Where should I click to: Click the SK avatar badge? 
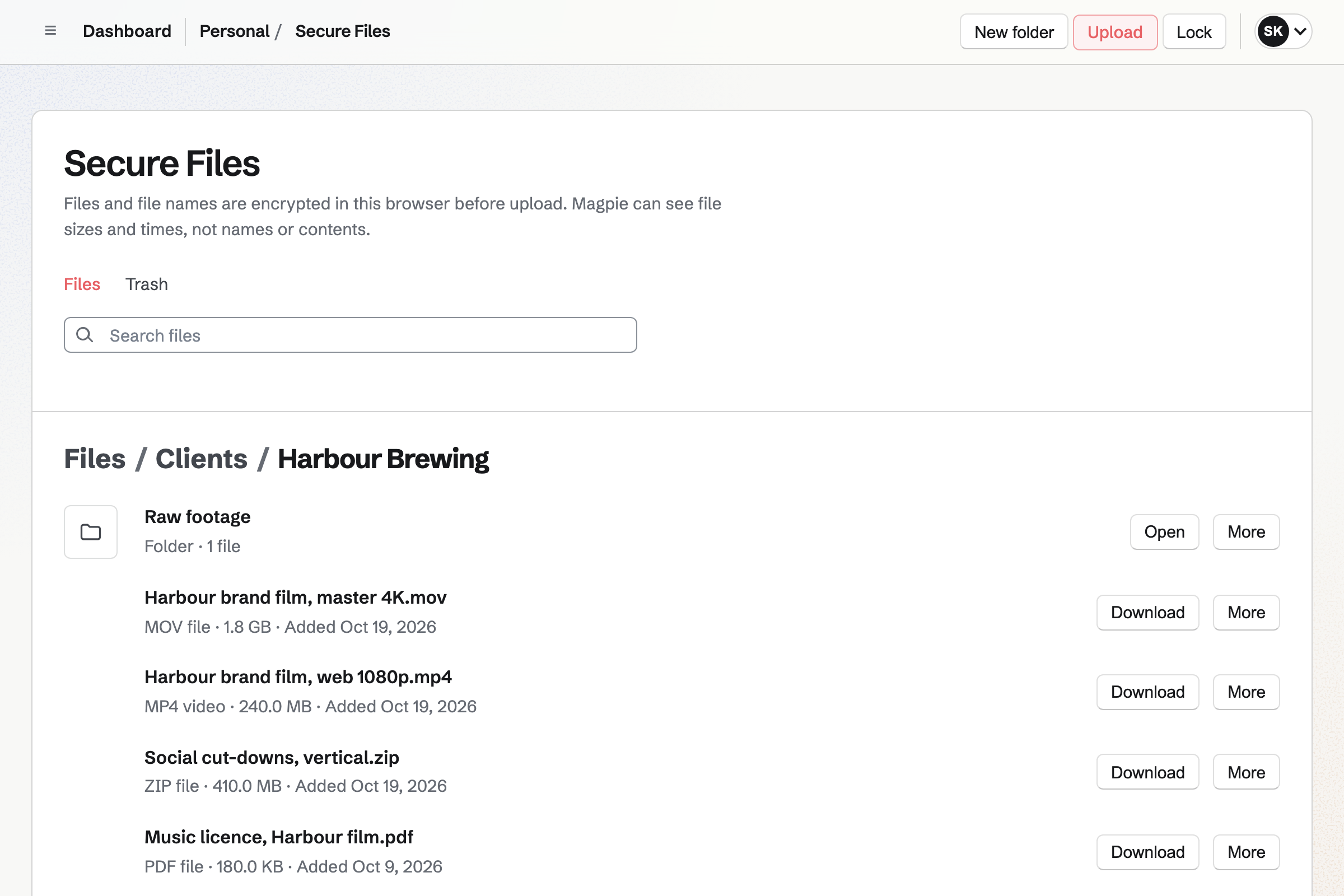(1272, 31)
